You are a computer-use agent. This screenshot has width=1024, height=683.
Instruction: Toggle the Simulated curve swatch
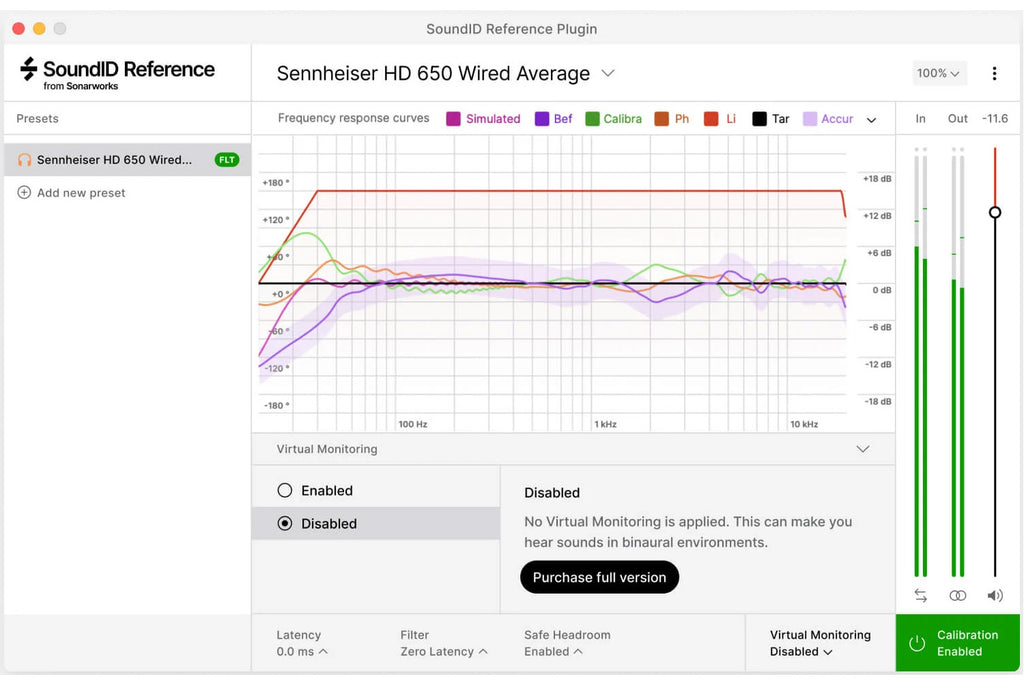[x=453, y=119]
